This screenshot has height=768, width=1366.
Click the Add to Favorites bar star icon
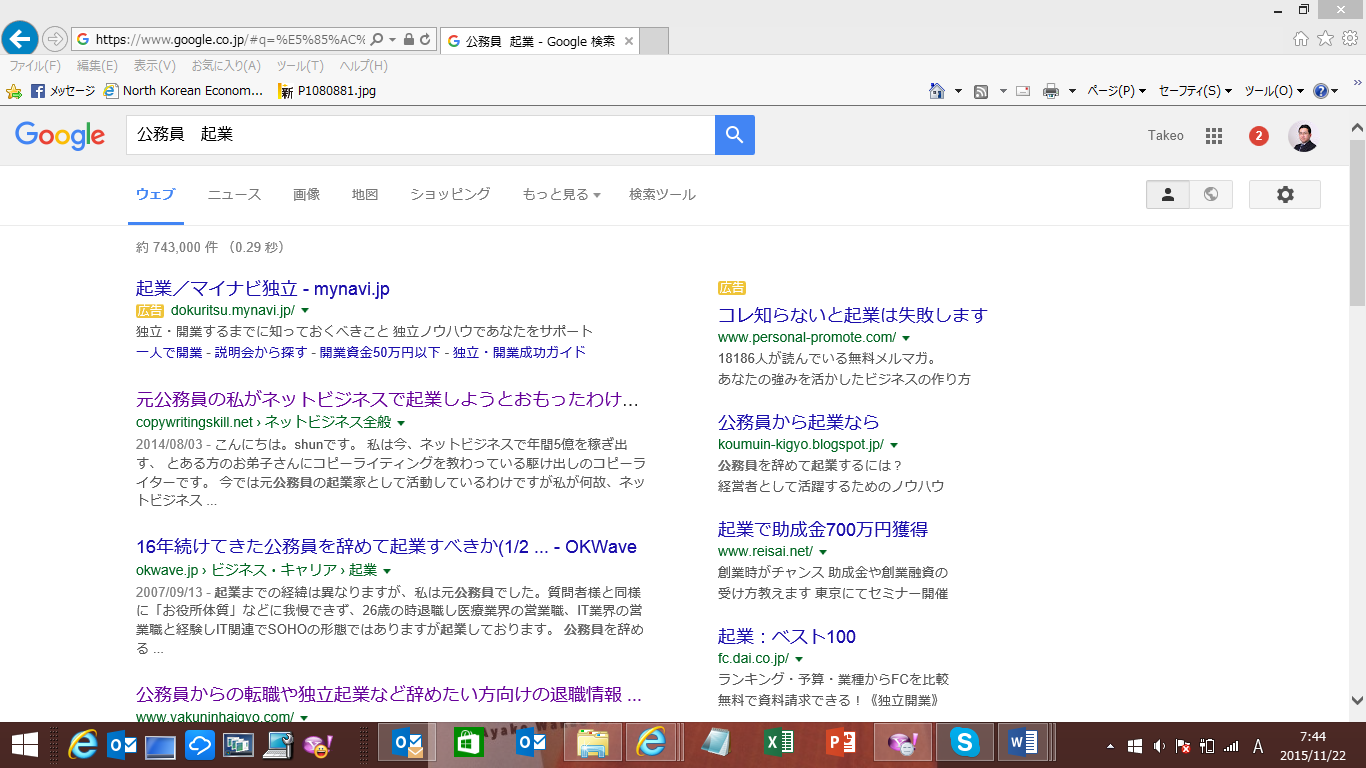click(x=14, y=91)
